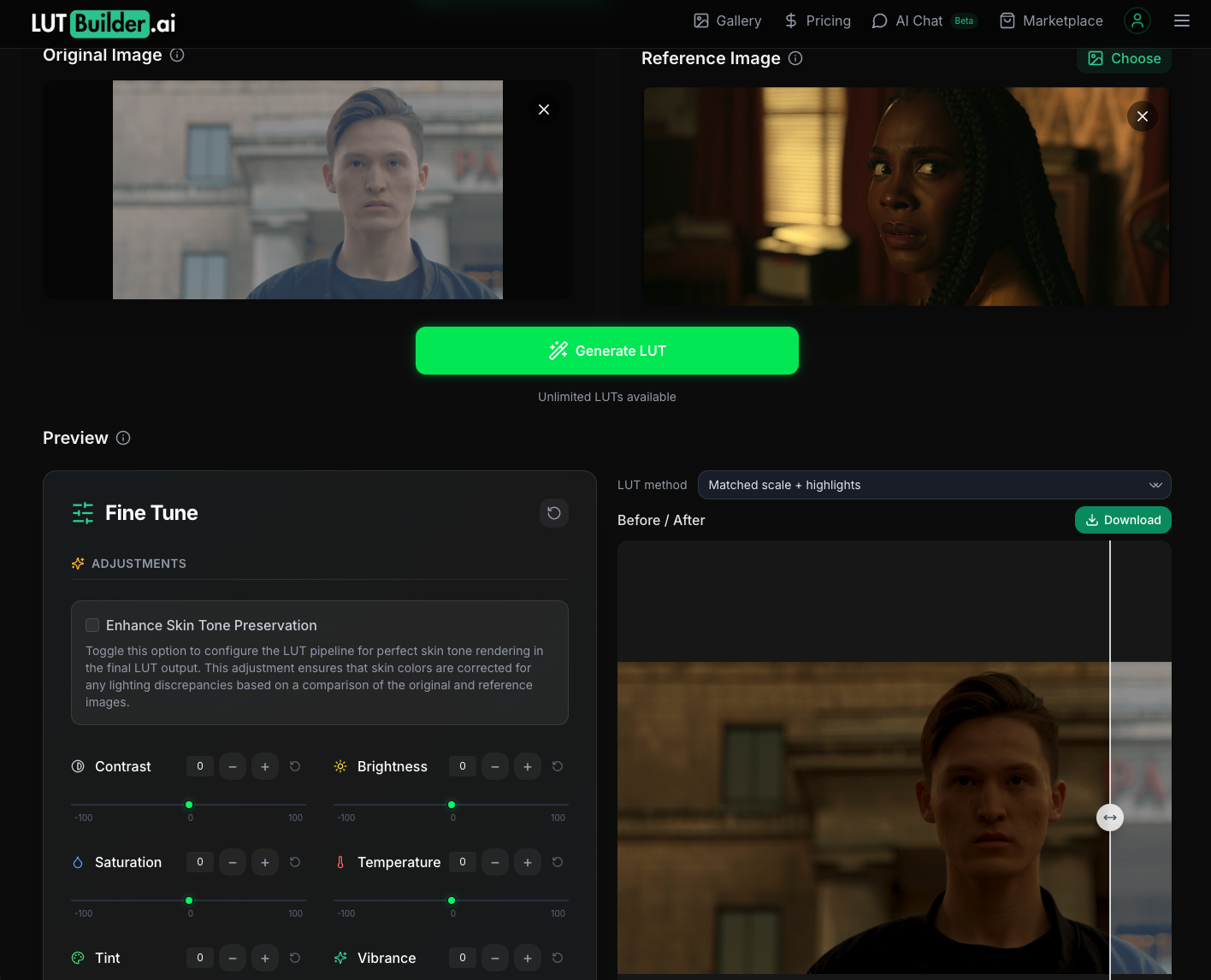Click the Adjustments sparkle icon
Viewport: 1211px width, 980px height.
[78, 564]
